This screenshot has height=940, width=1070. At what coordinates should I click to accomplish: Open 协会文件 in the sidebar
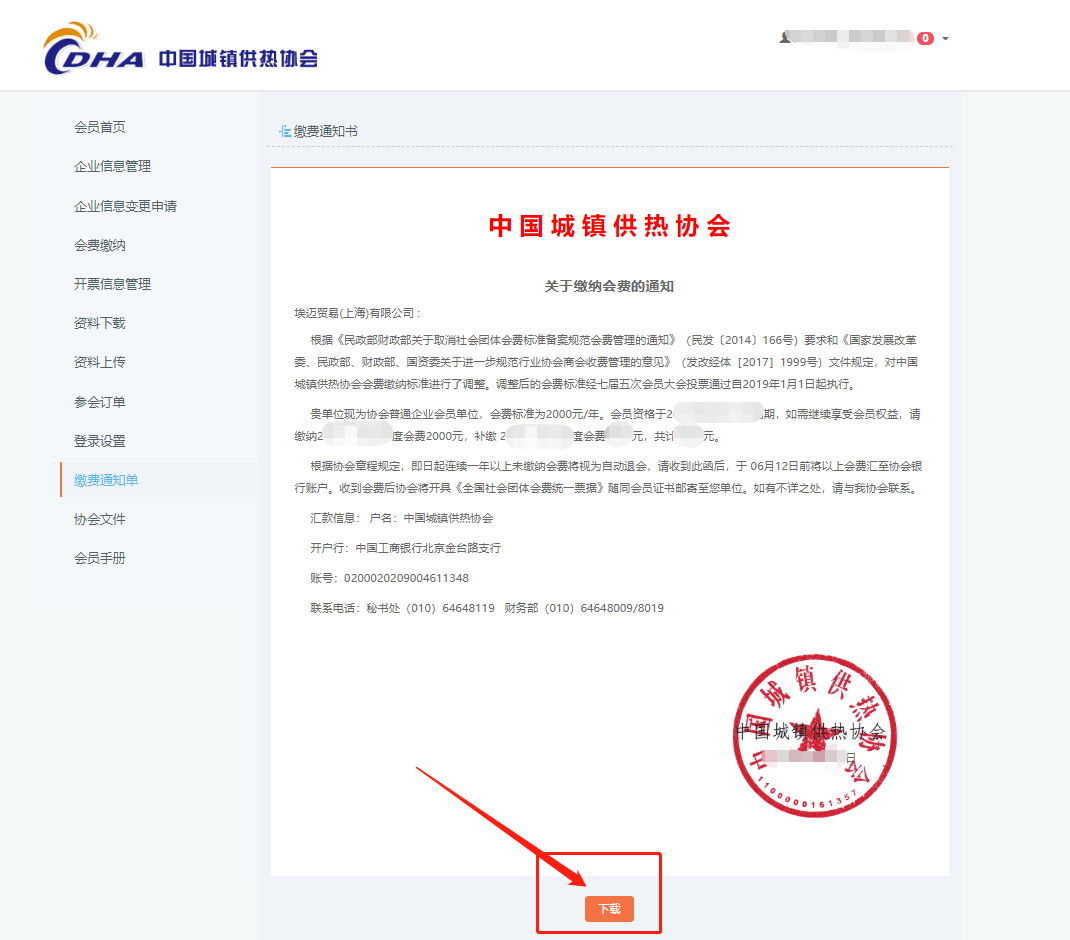point(100,519)
